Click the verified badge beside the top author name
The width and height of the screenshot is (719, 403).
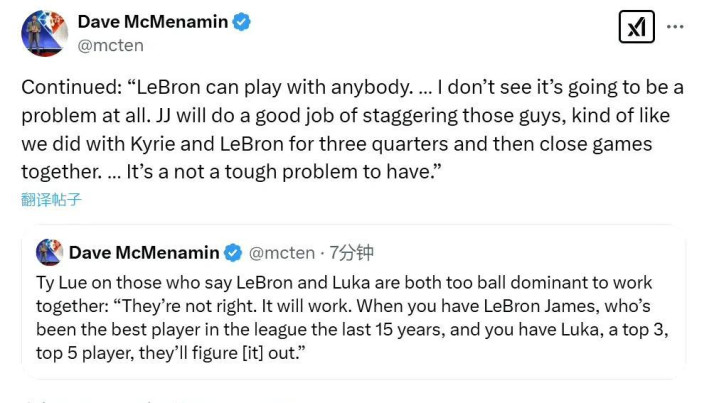click(x=242, y=22)
